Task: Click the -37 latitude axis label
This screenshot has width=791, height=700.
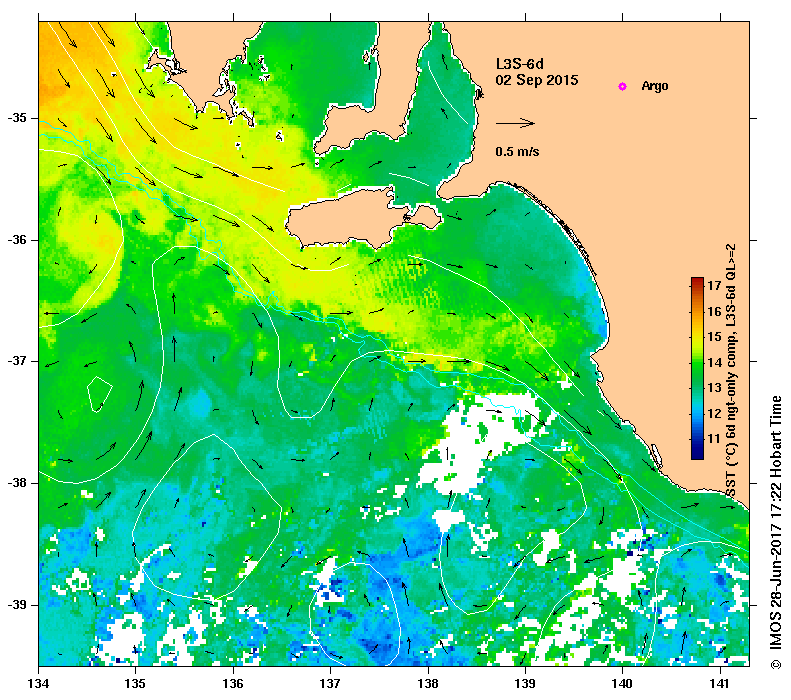Action: (17, 361)
